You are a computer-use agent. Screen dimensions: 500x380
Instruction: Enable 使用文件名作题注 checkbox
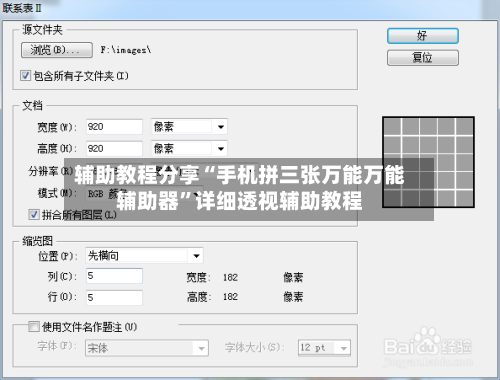tap(34, 326)
